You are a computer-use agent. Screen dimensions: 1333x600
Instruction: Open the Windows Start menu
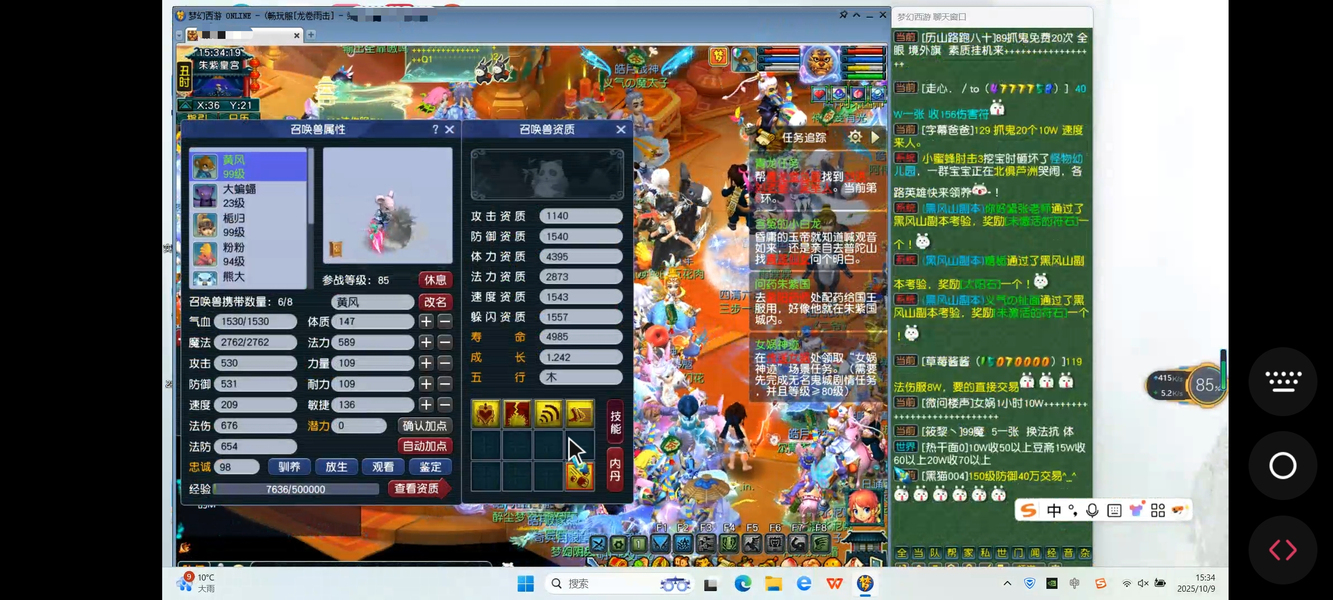tap(525, 584)
